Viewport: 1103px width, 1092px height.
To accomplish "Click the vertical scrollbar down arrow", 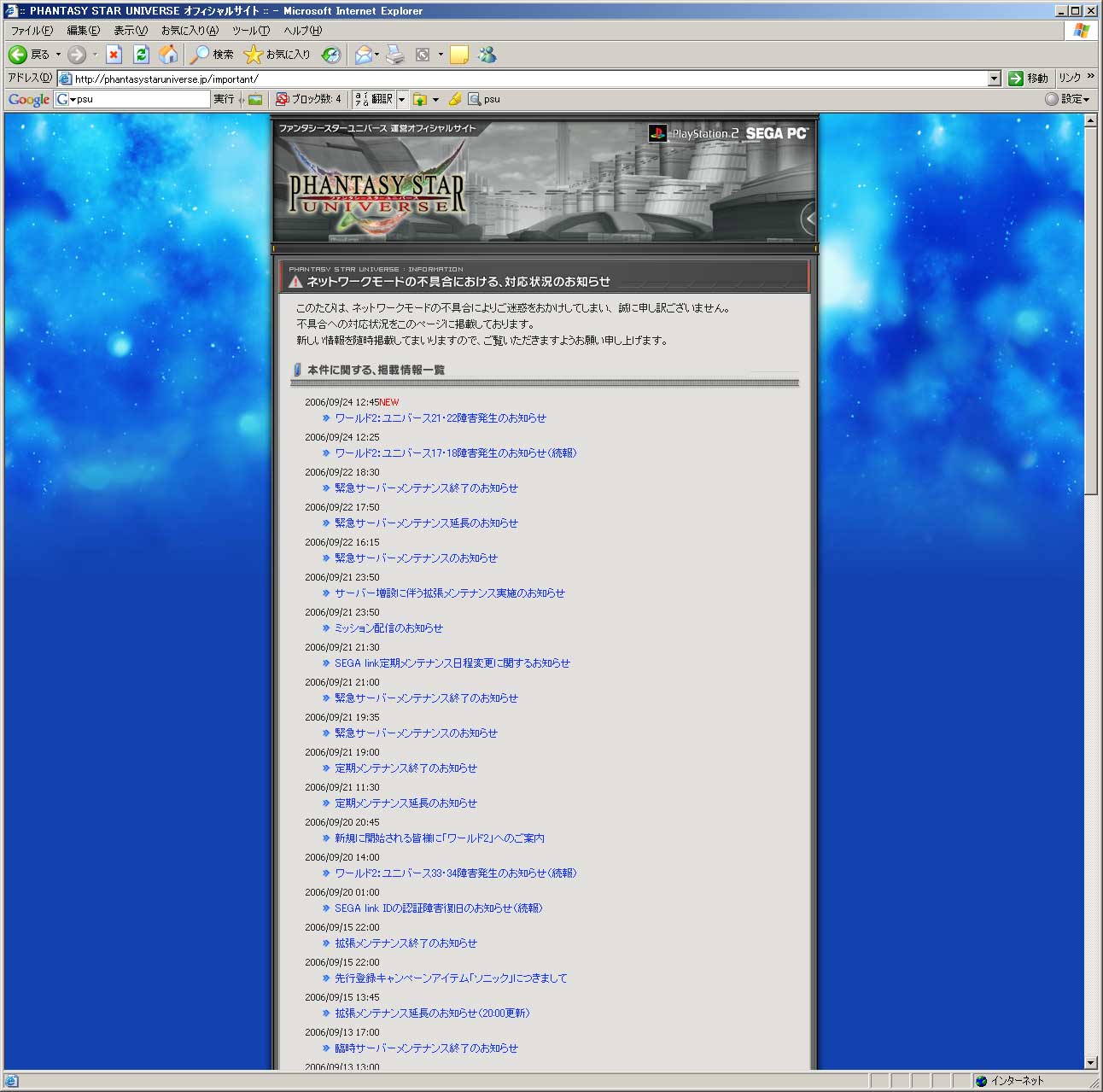I will [x=1090, y=1062].
